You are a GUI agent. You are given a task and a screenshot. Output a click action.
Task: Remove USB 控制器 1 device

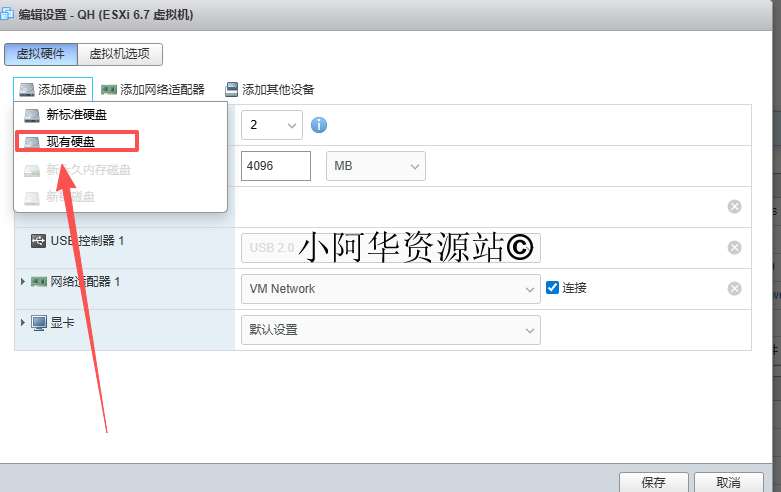(x=734, y=247)
